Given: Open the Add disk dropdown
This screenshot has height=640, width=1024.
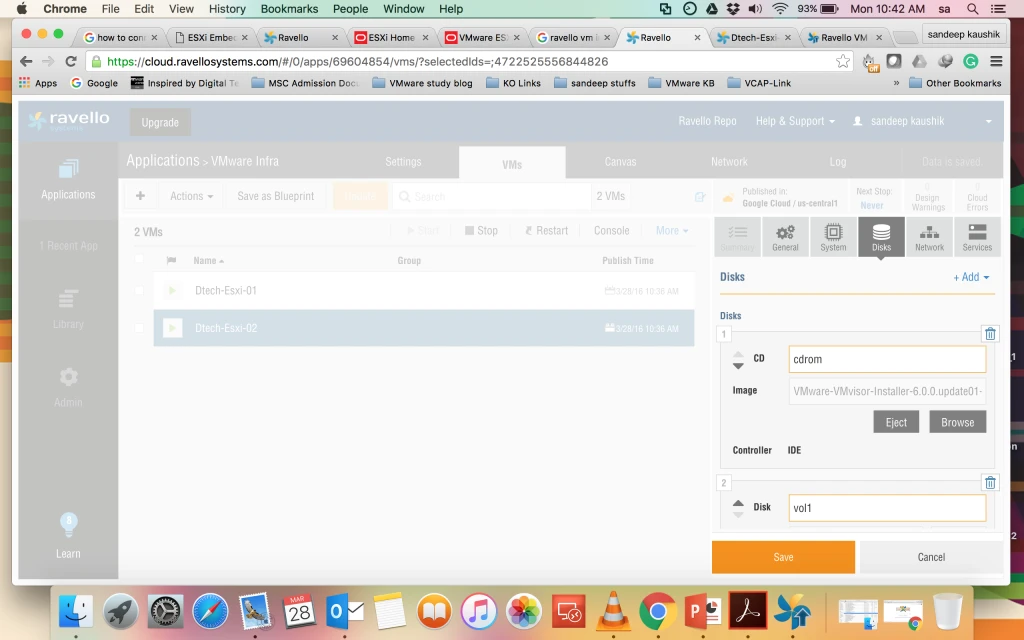Looking at the screenshot, I should point(971,277).
